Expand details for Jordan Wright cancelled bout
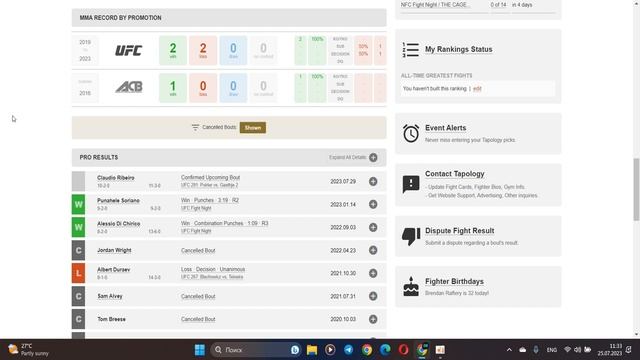Image resolution: width=640 pixels, height=360 pixels. click(x=373, y=250)
